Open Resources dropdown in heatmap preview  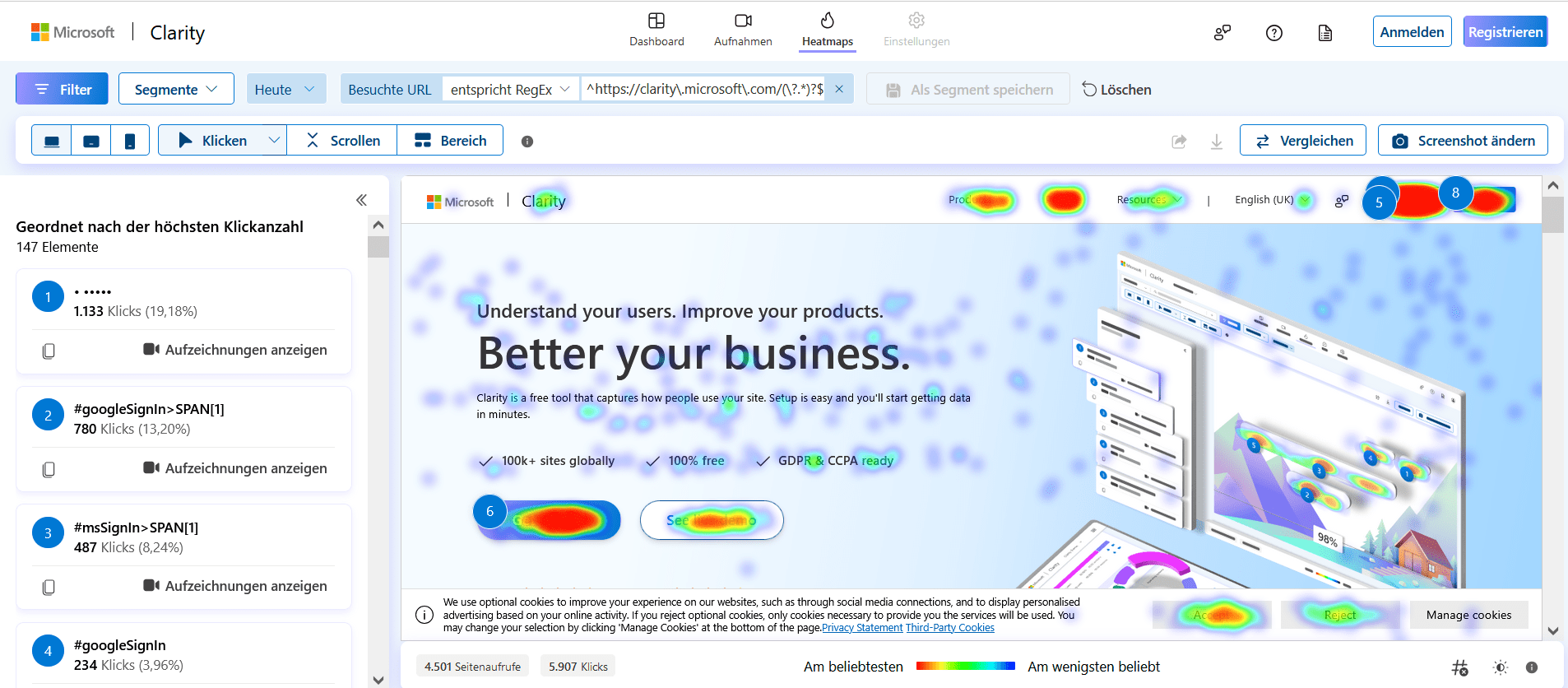point(1149,200)
